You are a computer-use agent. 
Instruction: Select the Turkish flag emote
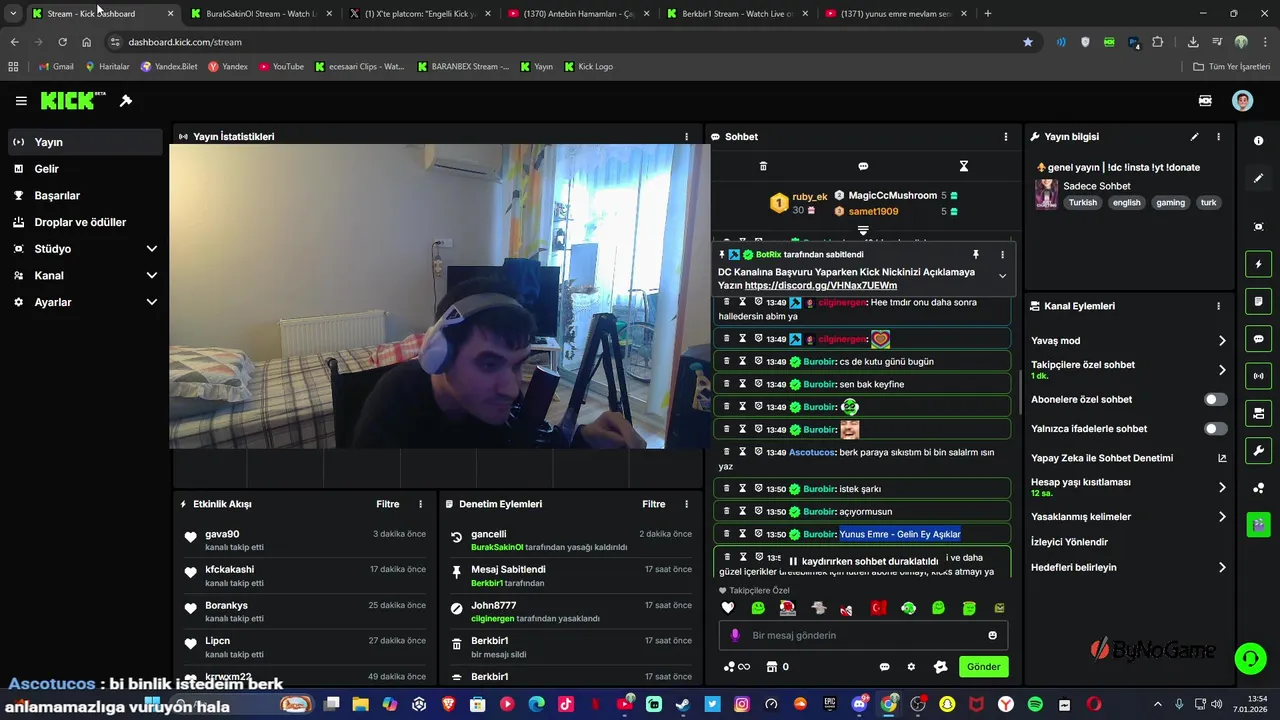[x=878, y=608]
